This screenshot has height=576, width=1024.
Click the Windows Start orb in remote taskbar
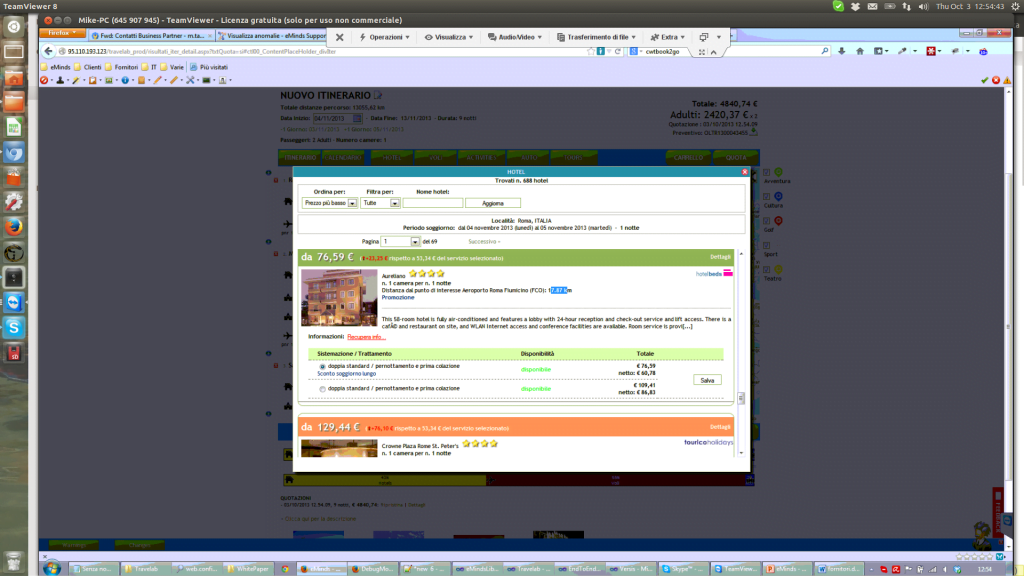coord(52,568)
